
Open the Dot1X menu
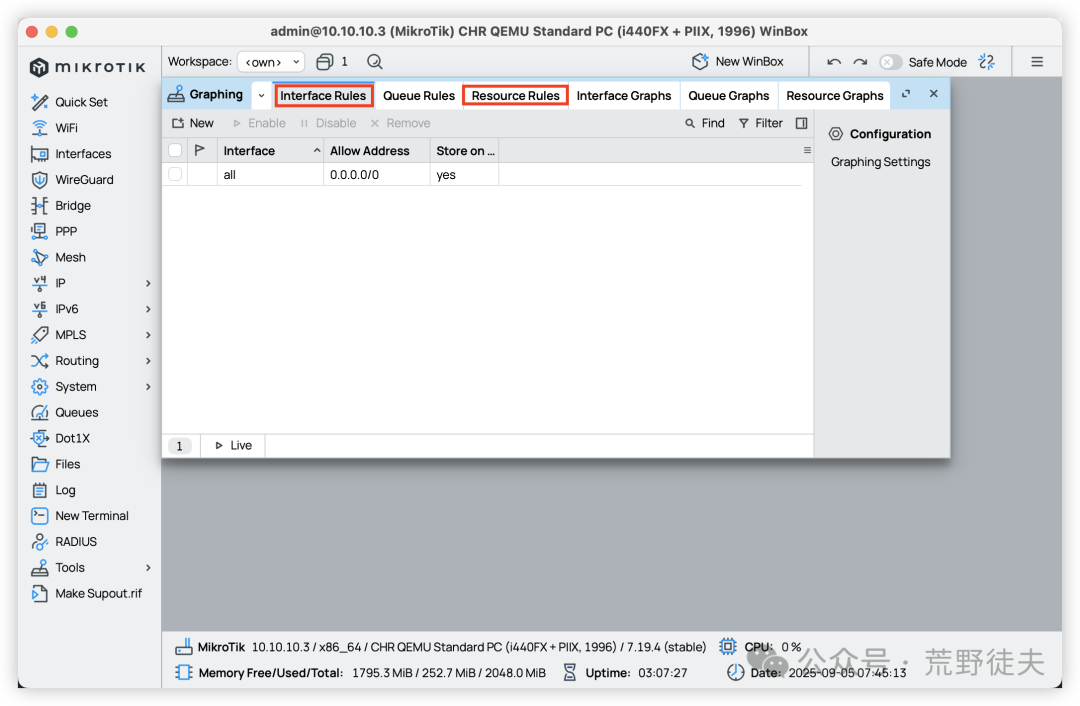point(61,438)
